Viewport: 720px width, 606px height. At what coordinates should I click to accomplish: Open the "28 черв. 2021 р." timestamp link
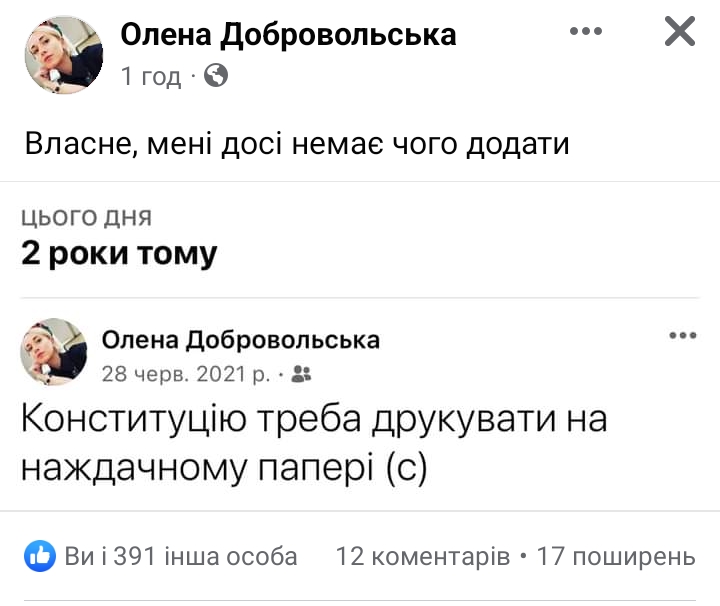click(x=186, y=374)
